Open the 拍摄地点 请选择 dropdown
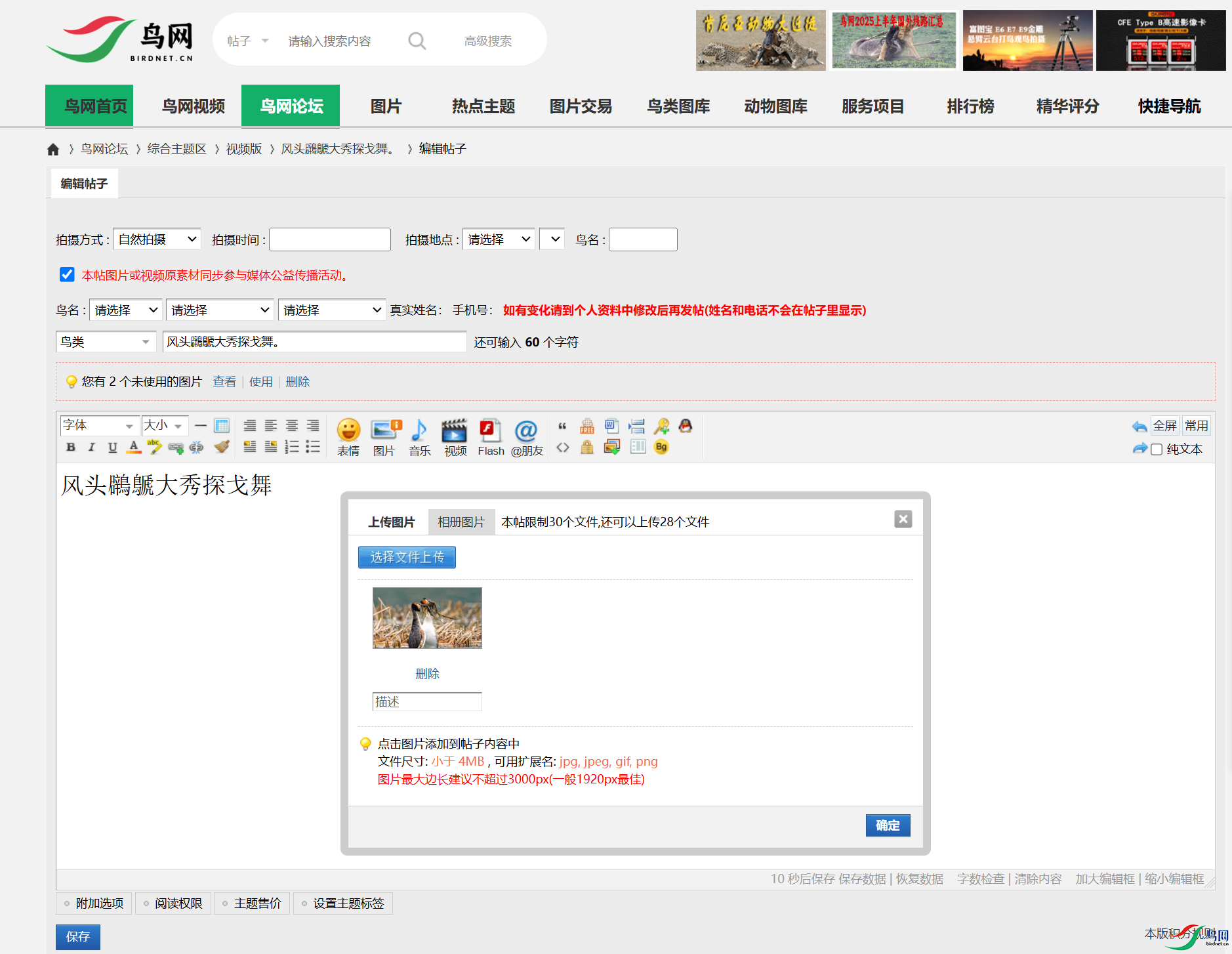Image resolution: width=1232 pixels, height=954 pixels. [499, 239]
